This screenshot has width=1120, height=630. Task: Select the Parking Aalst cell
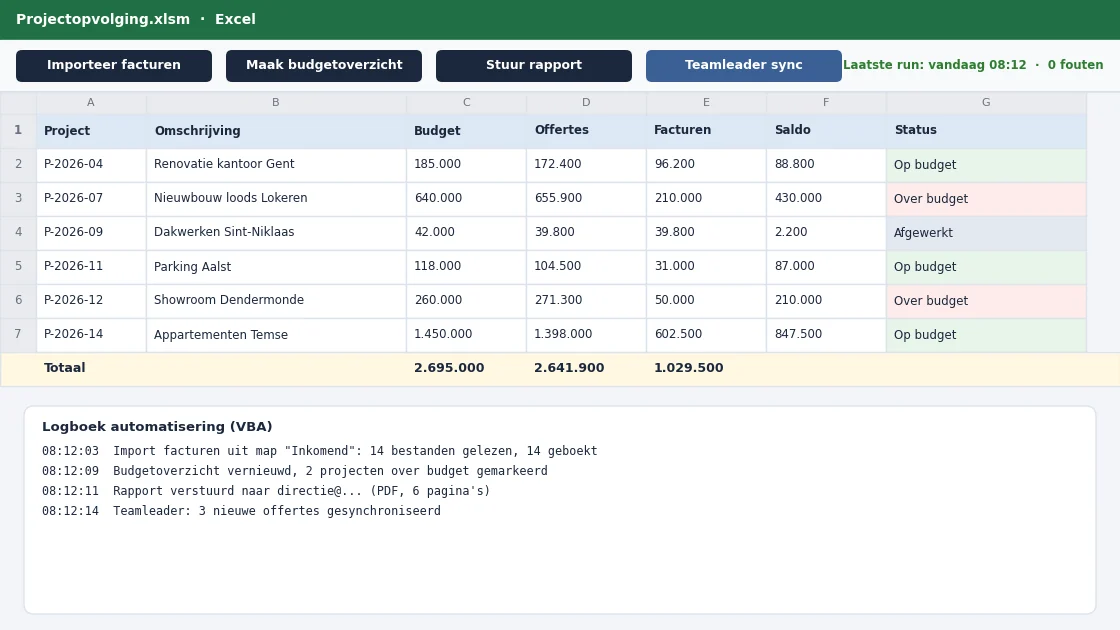click(276, 266)
